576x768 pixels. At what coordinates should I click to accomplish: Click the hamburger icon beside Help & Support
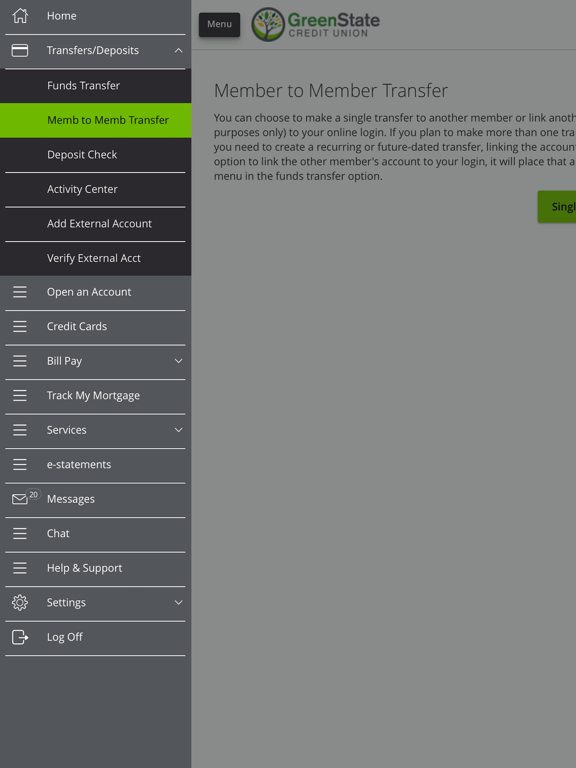[x=20, y=568]
